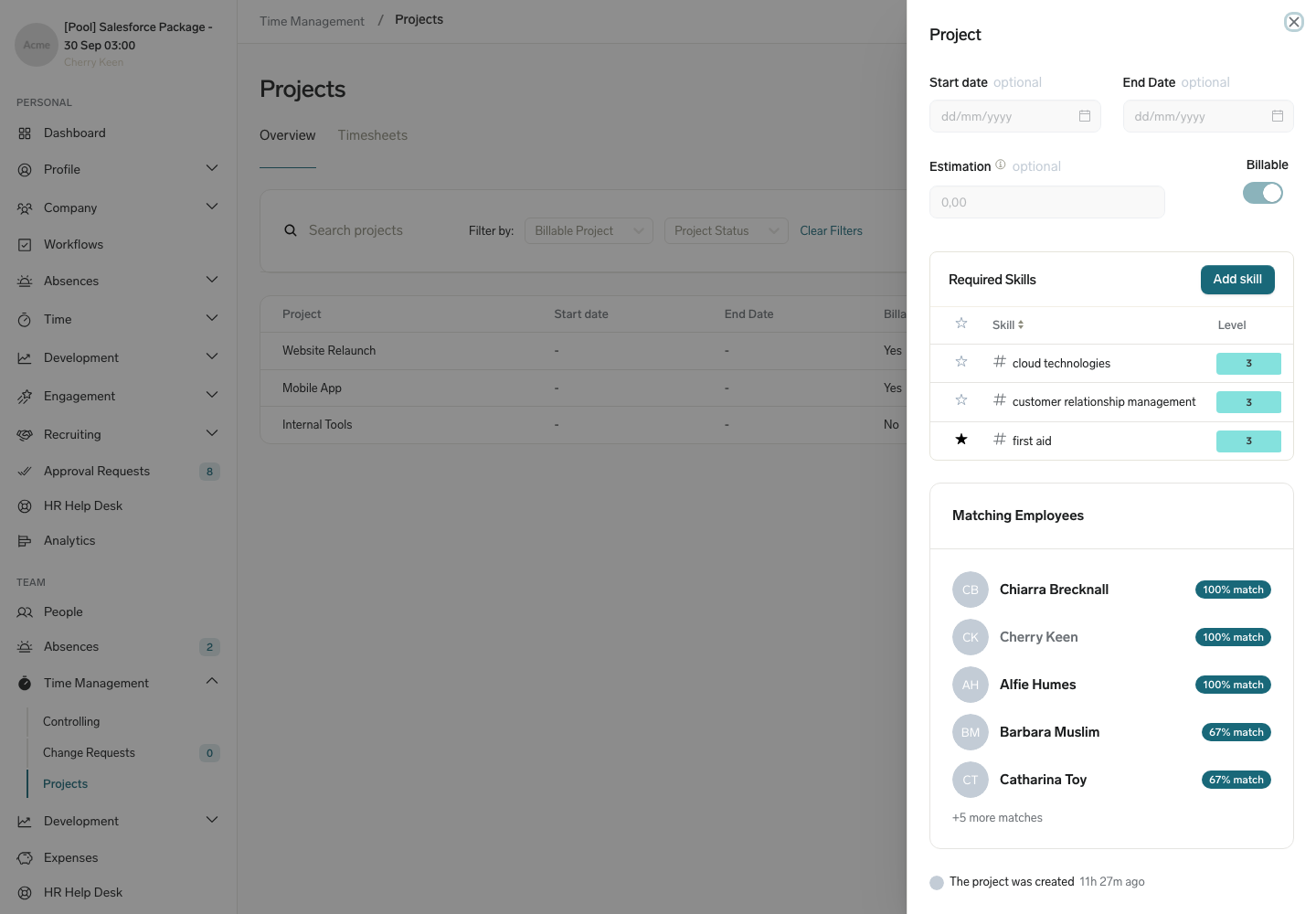Click Clear Filters link
Screen dimensions: 1316x914
pyautogui.click(x=832, y=231)
